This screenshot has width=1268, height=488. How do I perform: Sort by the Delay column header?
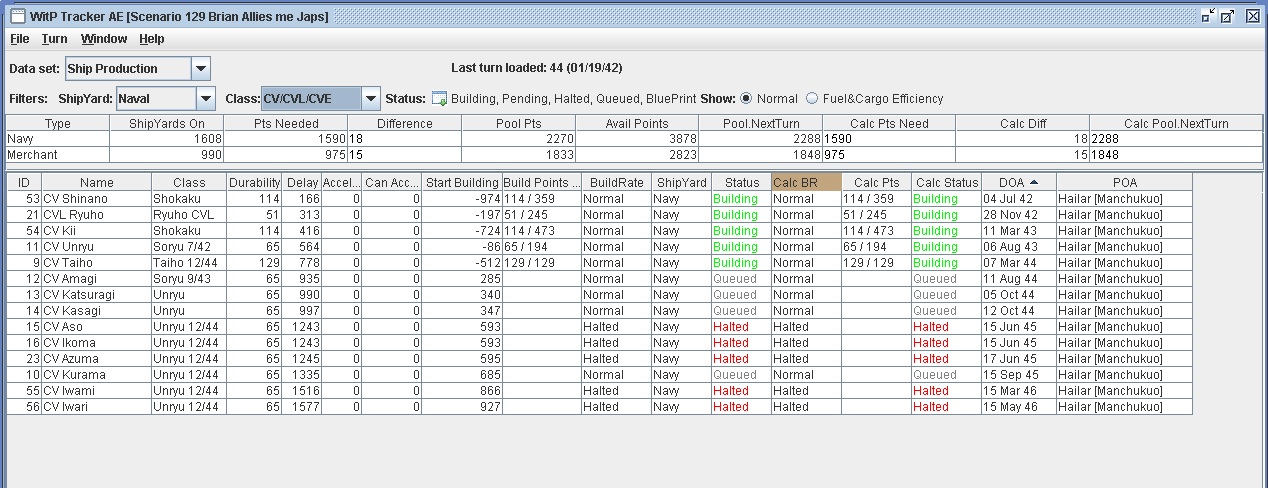(301, 182)
